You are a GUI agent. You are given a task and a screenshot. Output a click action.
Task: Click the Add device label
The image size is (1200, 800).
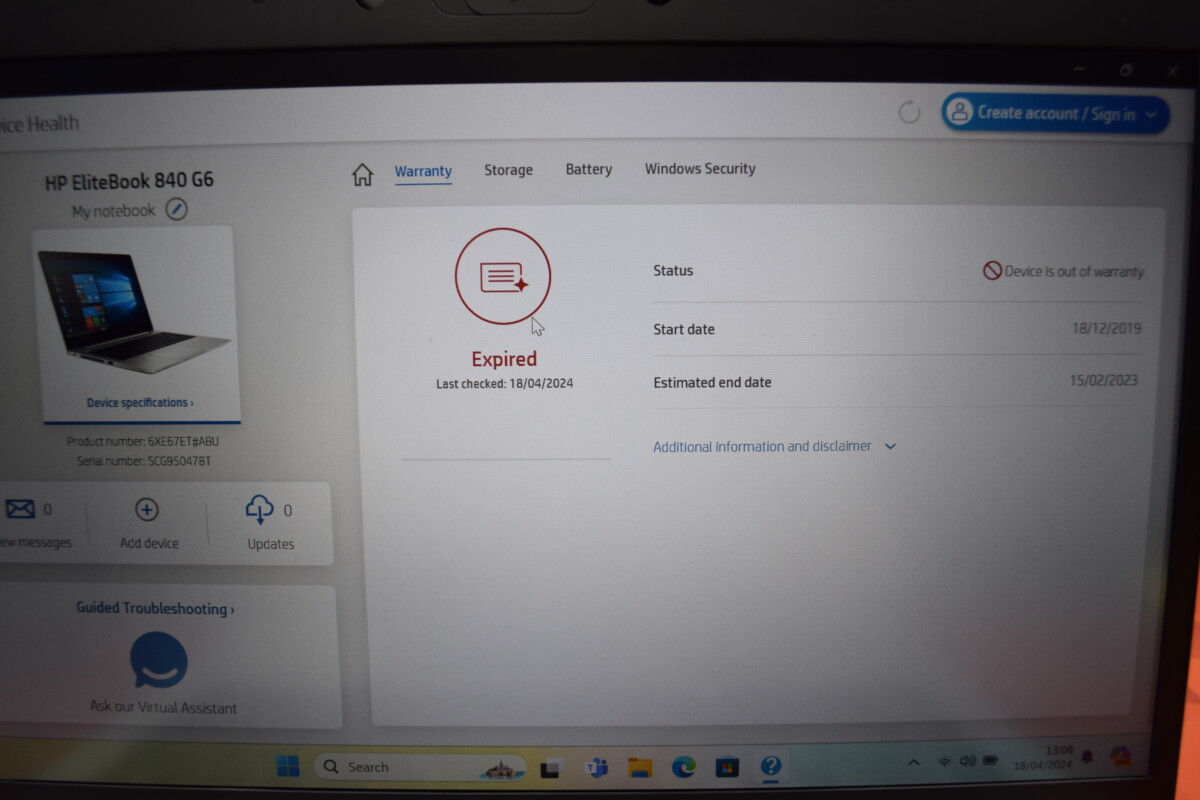tap(149, 543)
